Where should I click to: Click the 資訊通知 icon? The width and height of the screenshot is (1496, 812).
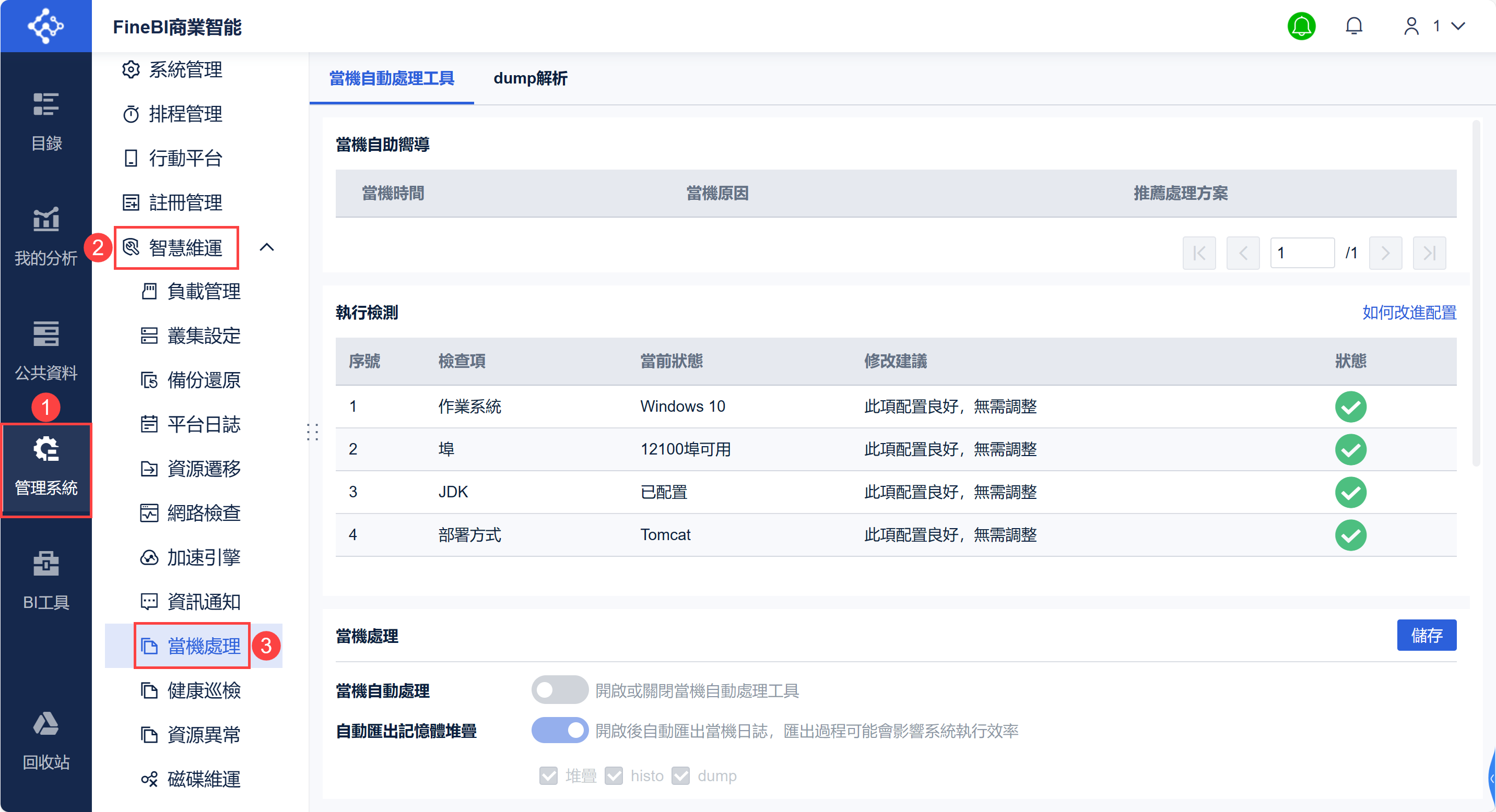click(x=149, y=601)
